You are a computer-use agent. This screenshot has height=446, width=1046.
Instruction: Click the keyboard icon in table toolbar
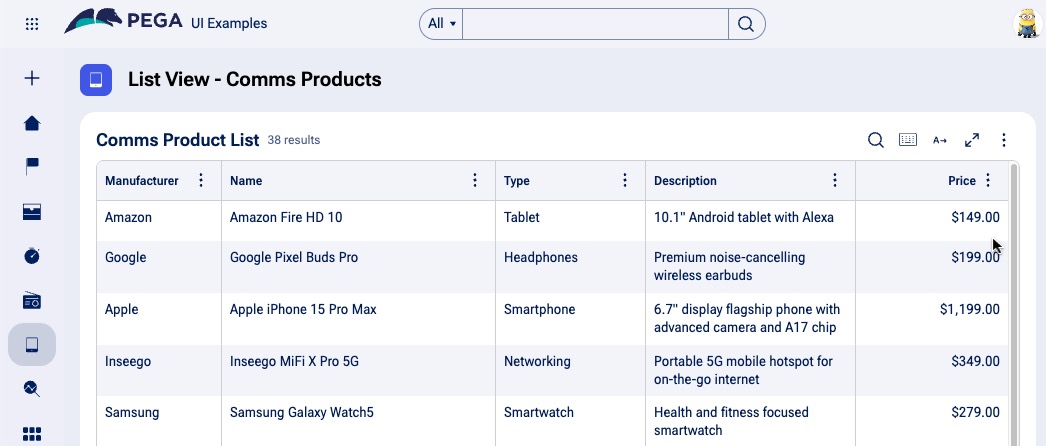pos(907,140)
